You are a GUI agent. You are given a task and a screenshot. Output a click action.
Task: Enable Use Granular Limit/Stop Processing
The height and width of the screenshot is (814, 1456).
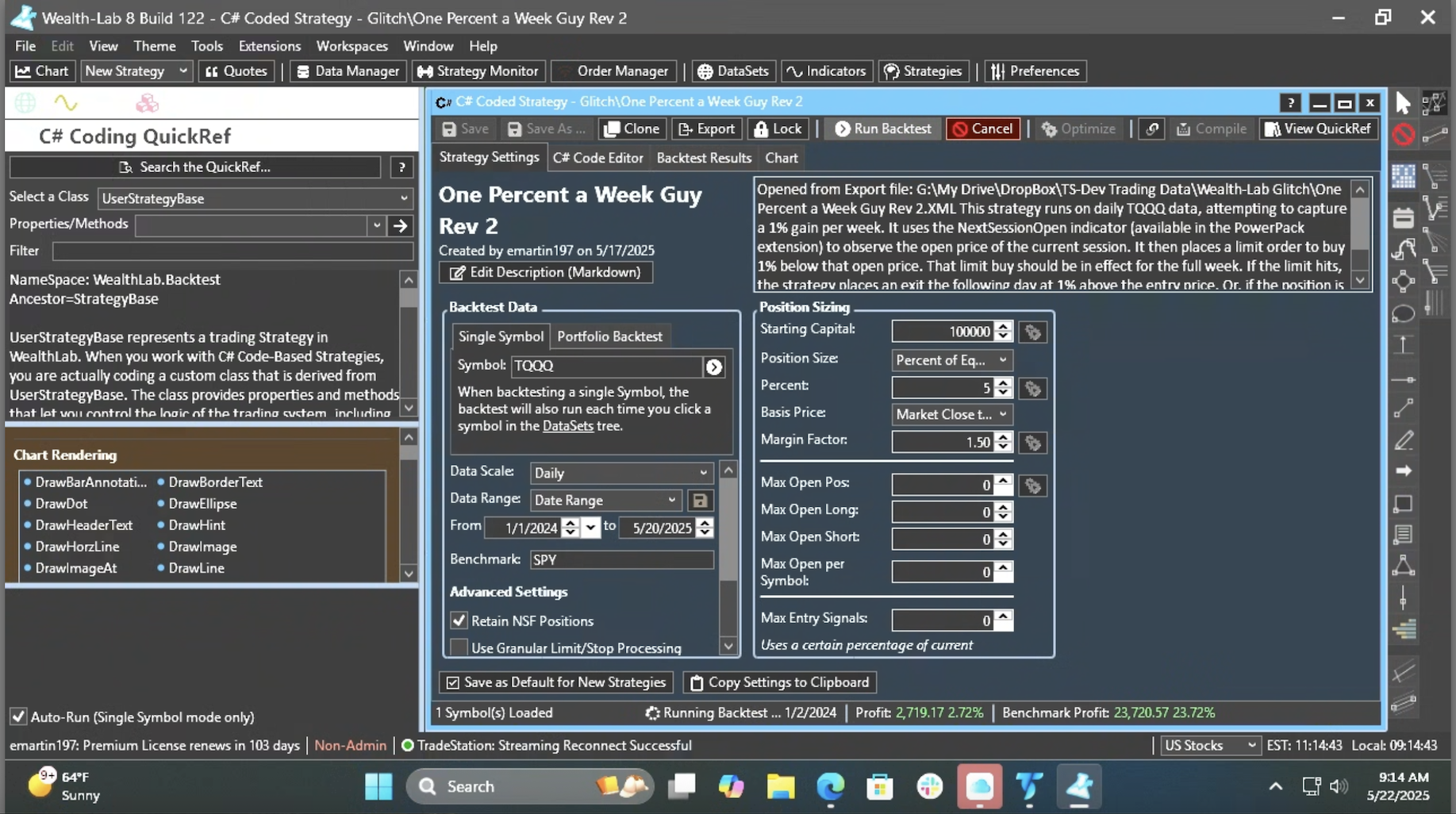coord(459,647)
